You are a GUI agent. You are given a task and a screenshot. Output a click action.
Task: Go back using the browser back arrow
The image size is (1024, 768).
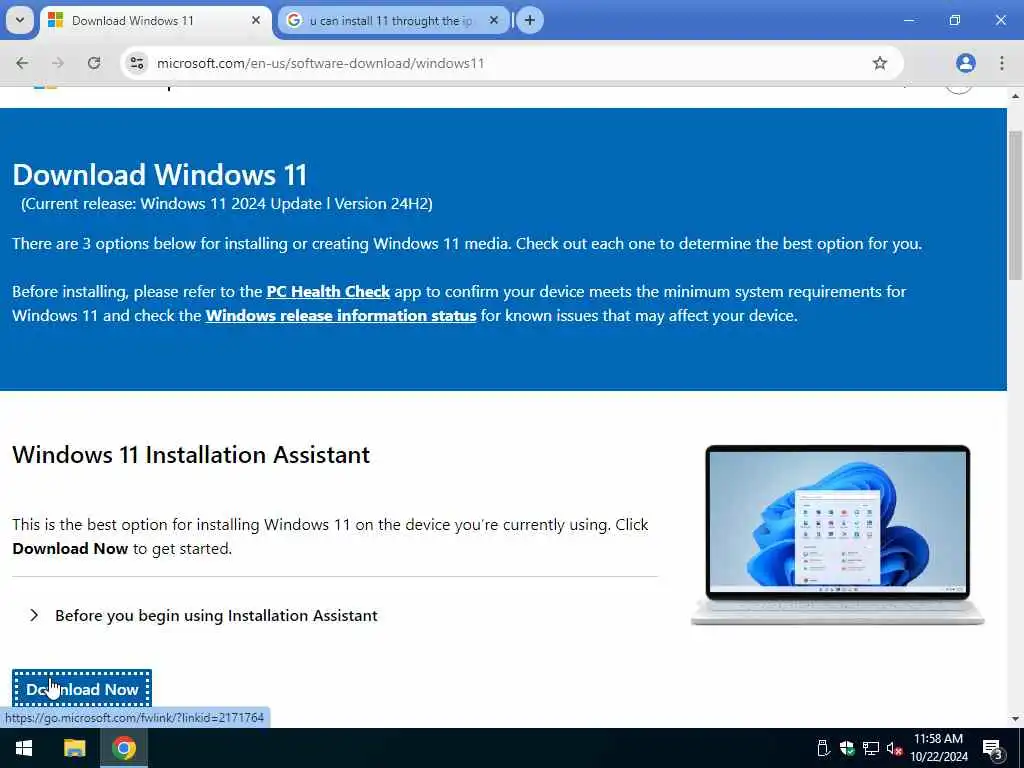tap(22, 63)
